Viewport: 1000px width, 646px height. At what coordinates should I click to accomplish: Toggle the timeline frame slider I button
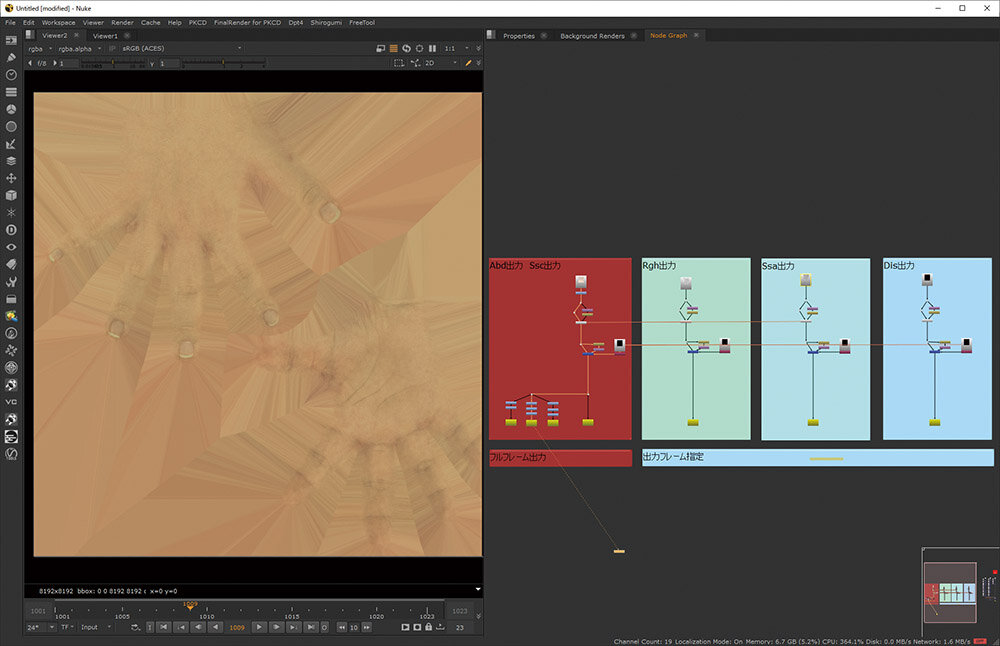coord(150,628)
